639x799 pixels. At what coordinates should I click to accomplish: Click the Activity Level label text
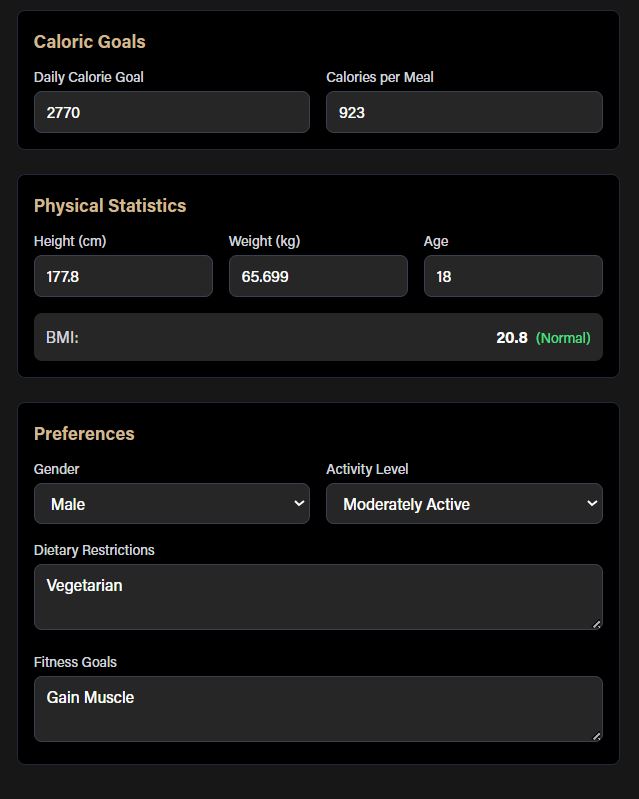(x=367, y=469)
